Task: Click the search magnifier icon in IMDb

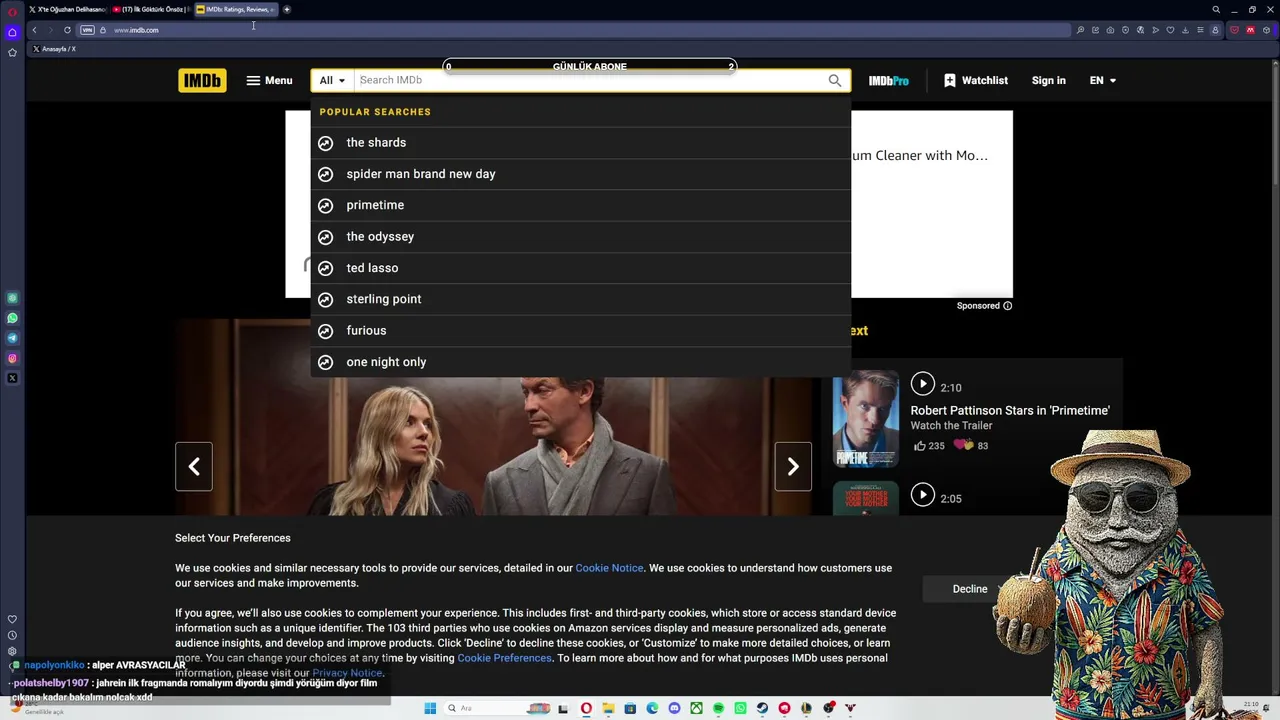Action: [835, 80]
